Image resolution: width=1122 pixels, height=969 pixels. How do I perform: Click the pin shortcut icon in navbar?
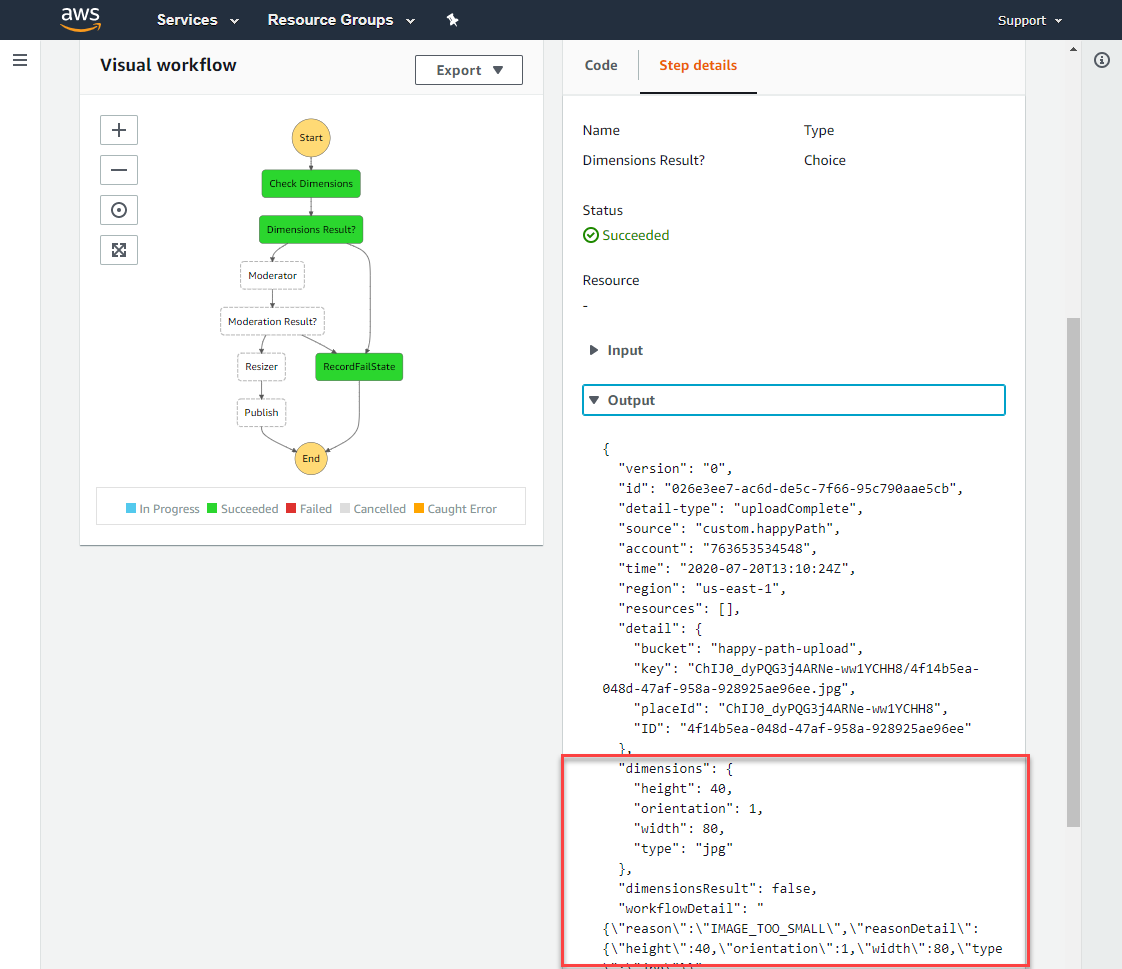point(452,20)
